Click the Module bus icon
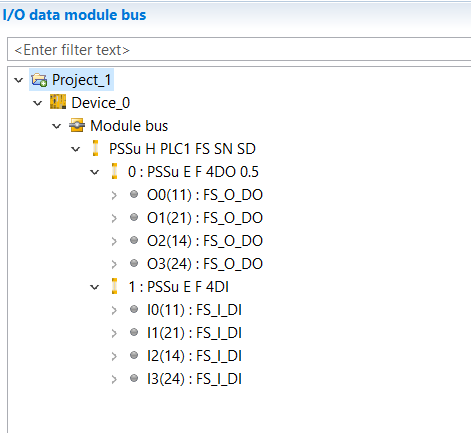 (77, 125)
